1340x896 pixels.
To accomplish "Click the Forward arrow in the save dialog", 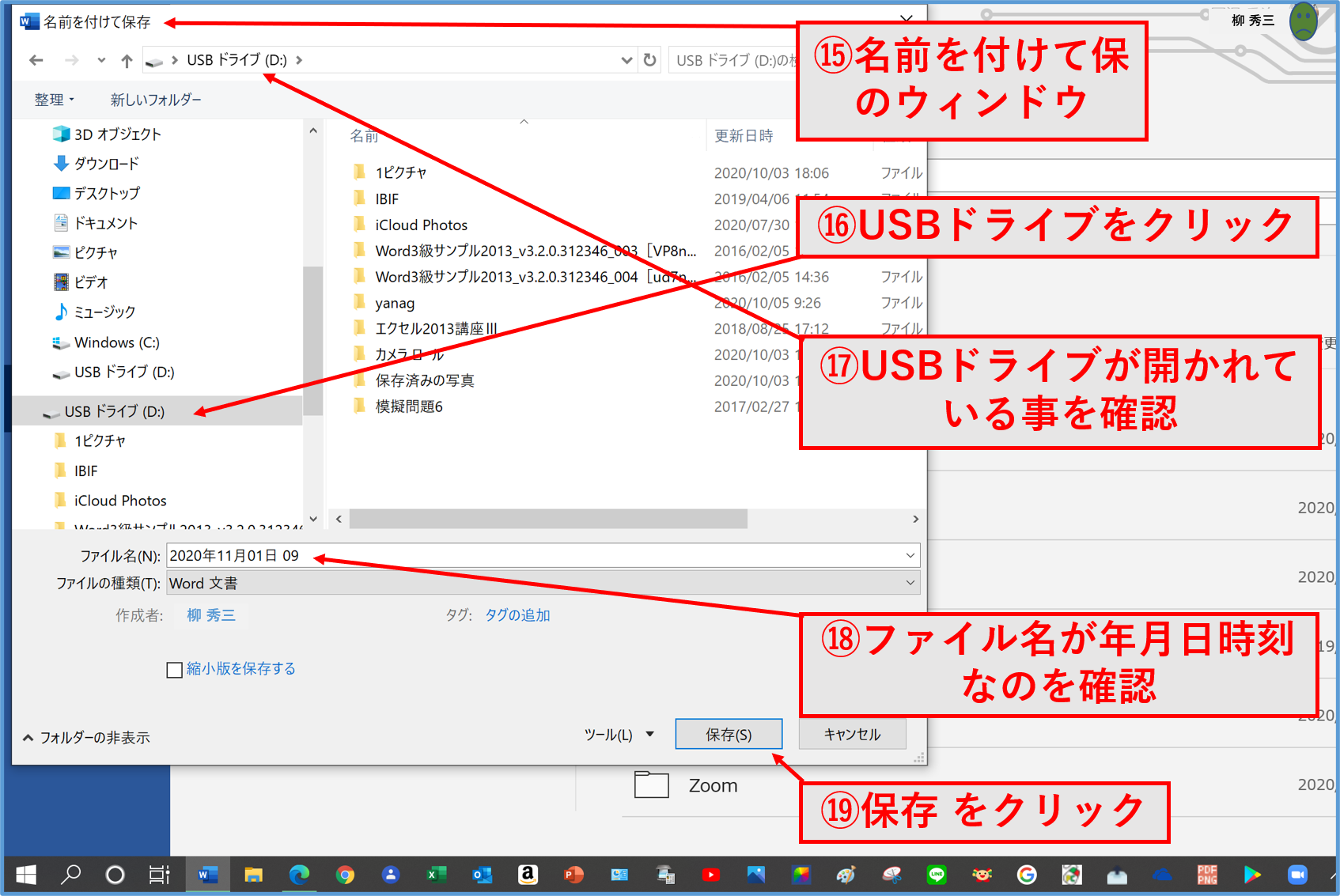I will pyautogui.click(x=71, y=60).
